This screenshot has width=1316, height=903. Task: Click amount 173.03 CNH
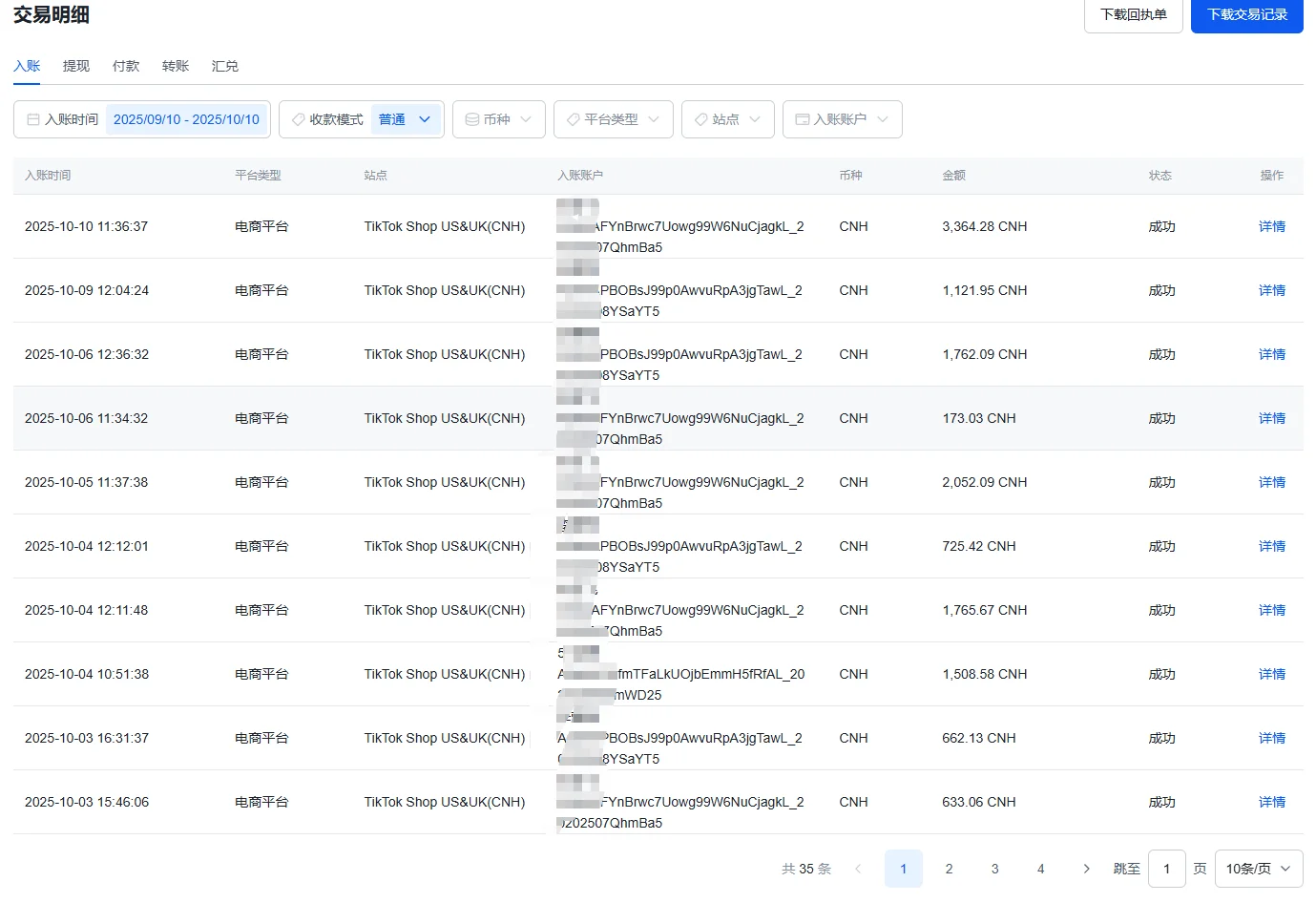coord(979,418)
